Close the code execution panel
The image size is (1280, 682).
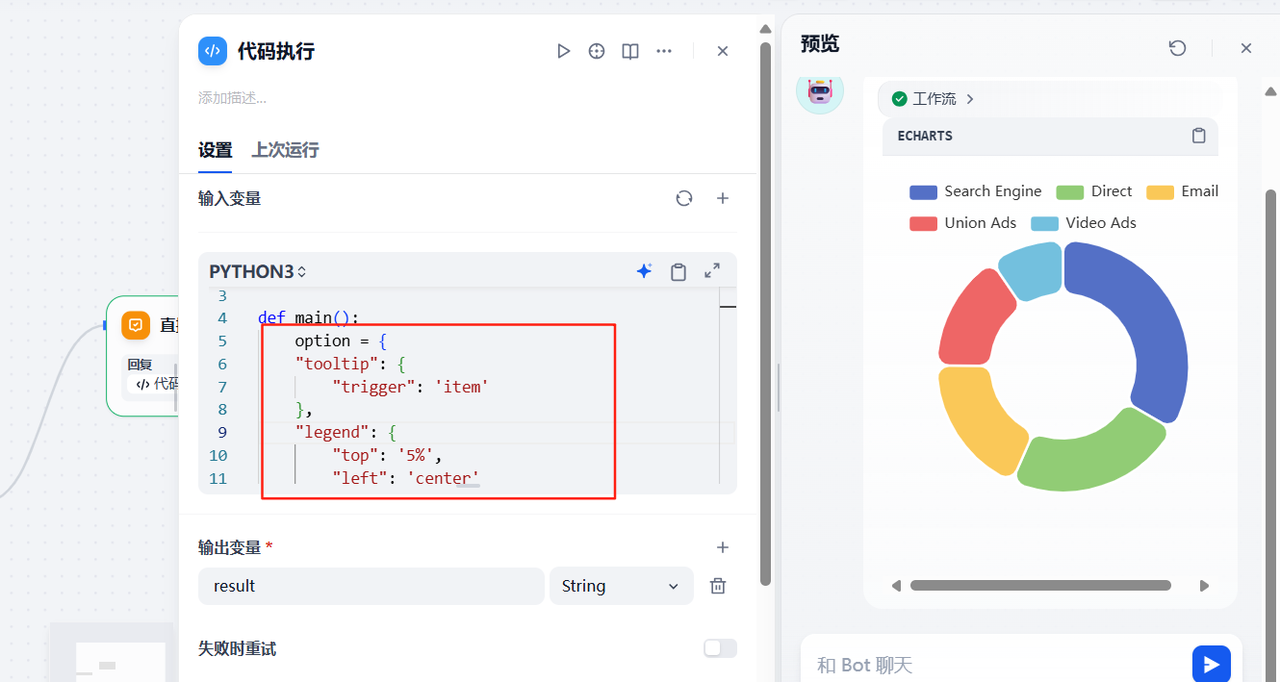pyautogui.click(x=723, y=51)
